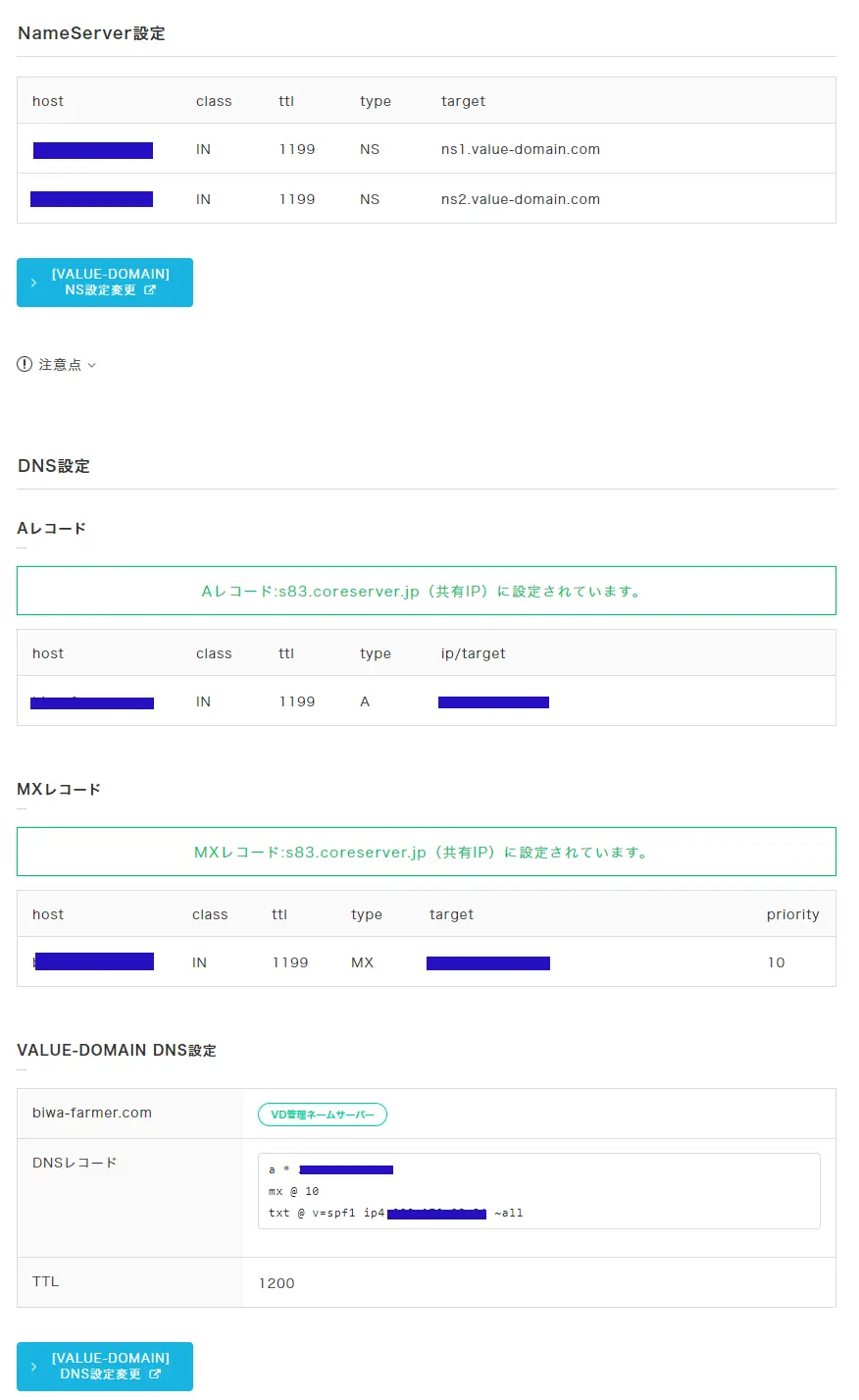This screenshot has height=1400, width=859.
Task: Click the Aレコード shared-IP notice banner
Action: (427, 590)
